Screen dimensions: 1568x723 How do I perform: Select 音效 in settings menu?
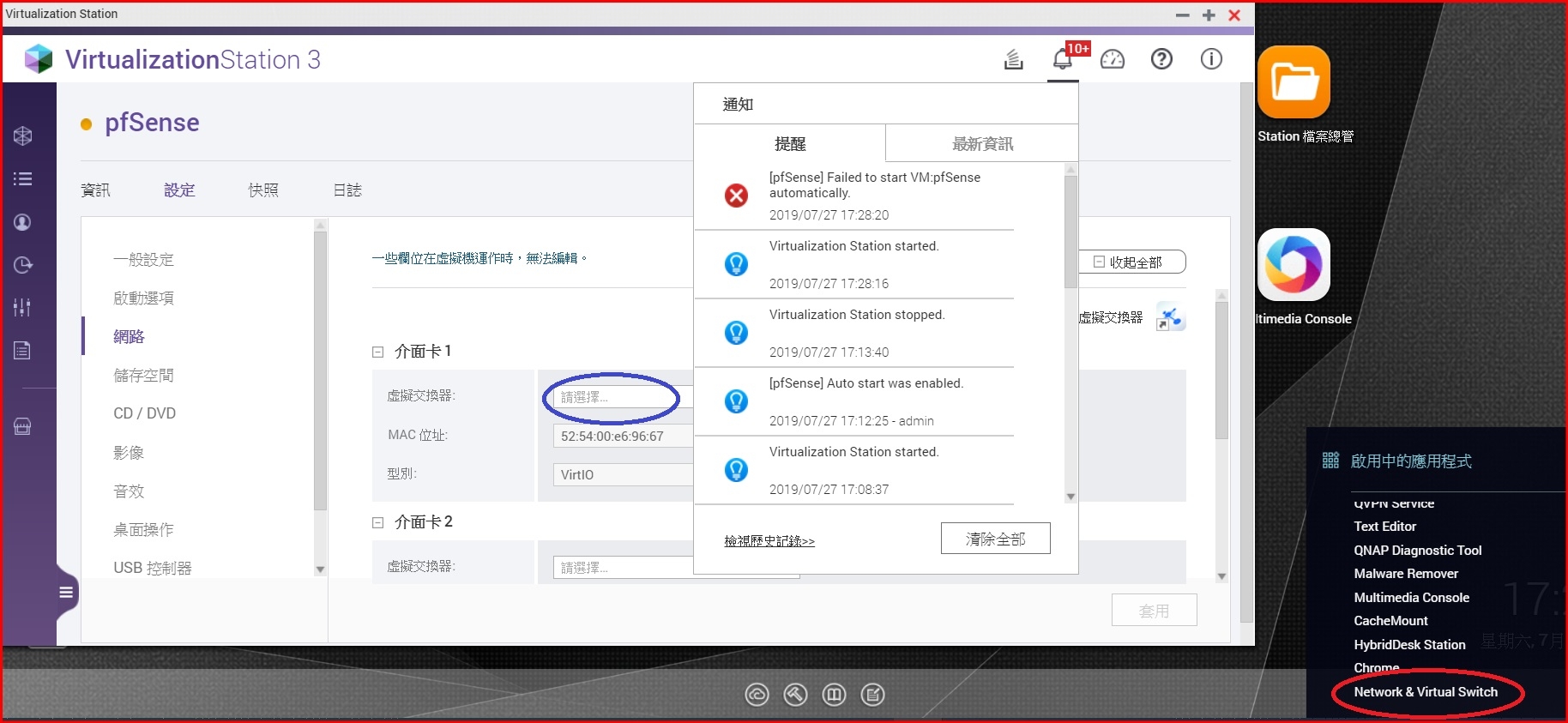[x=129, y=491]
